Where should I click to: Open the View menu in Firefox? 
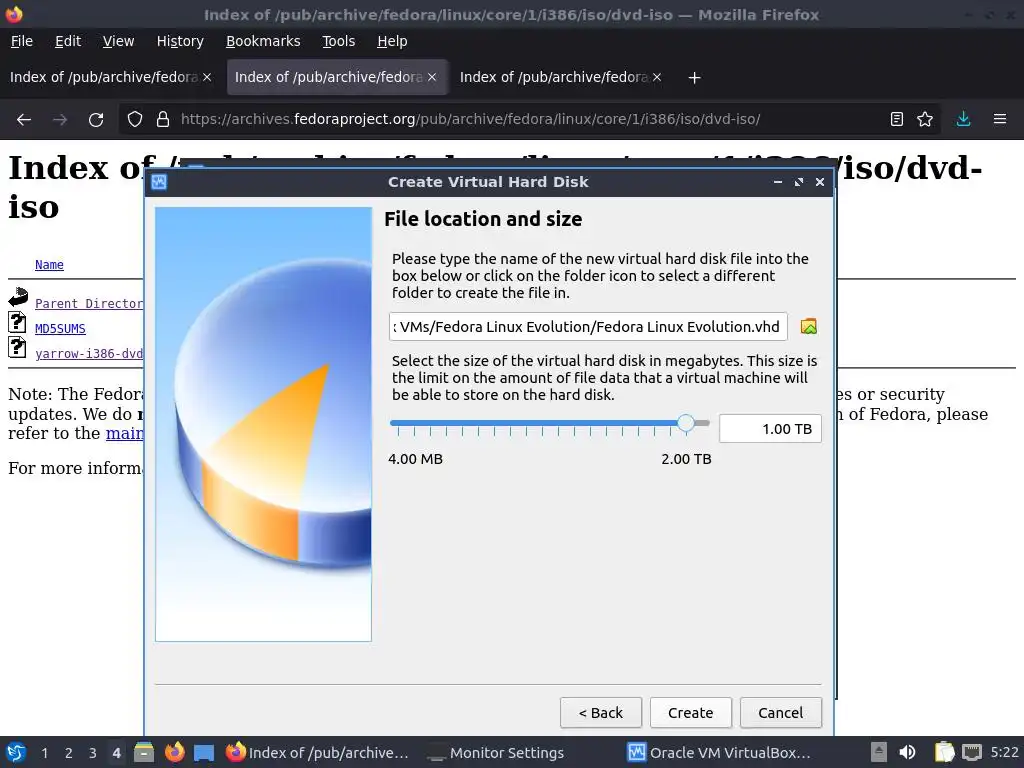118,41
